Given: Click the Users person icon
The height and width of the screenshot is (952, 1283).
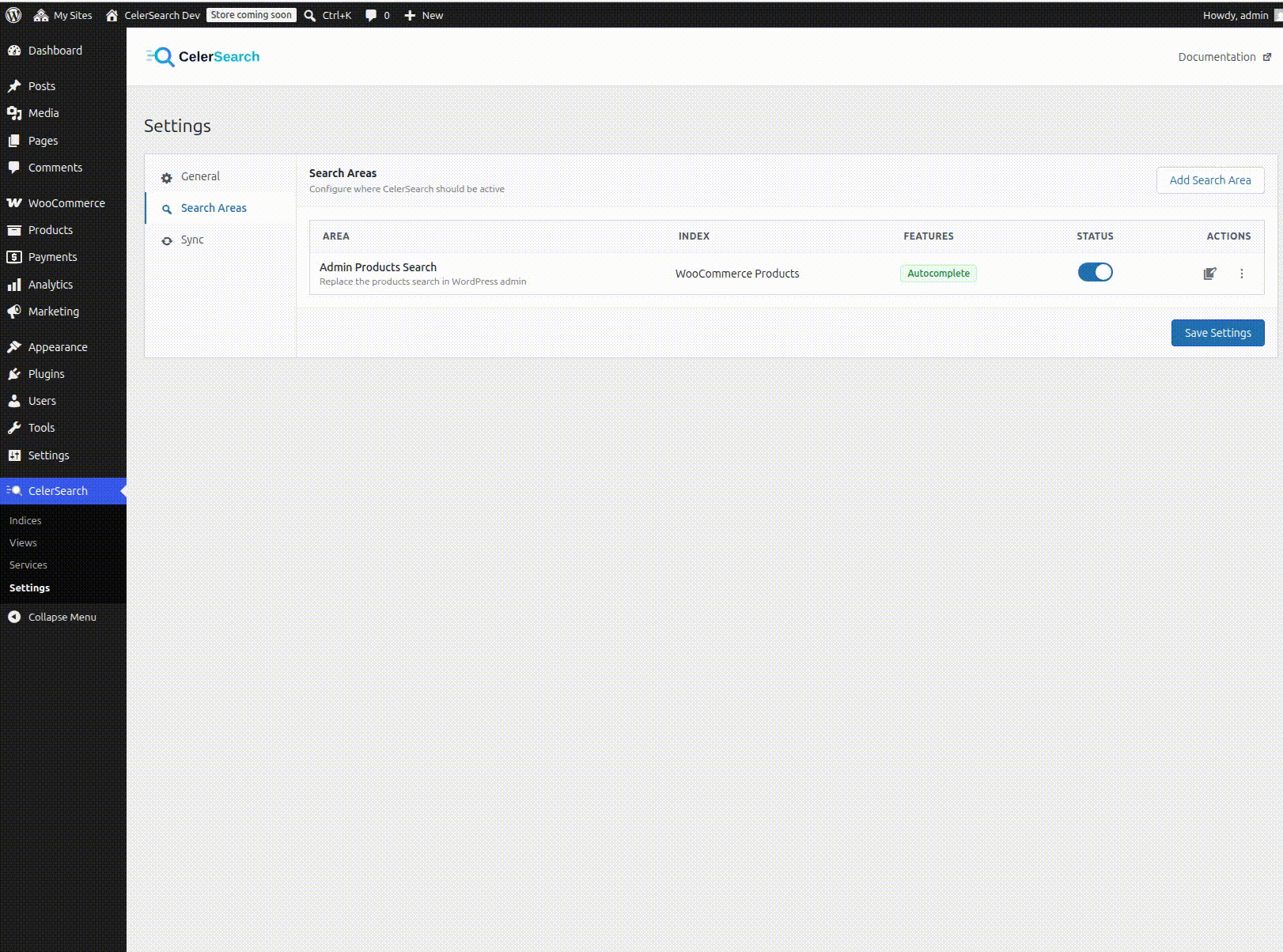Looking at the screenshot, I should coord(14,401).
